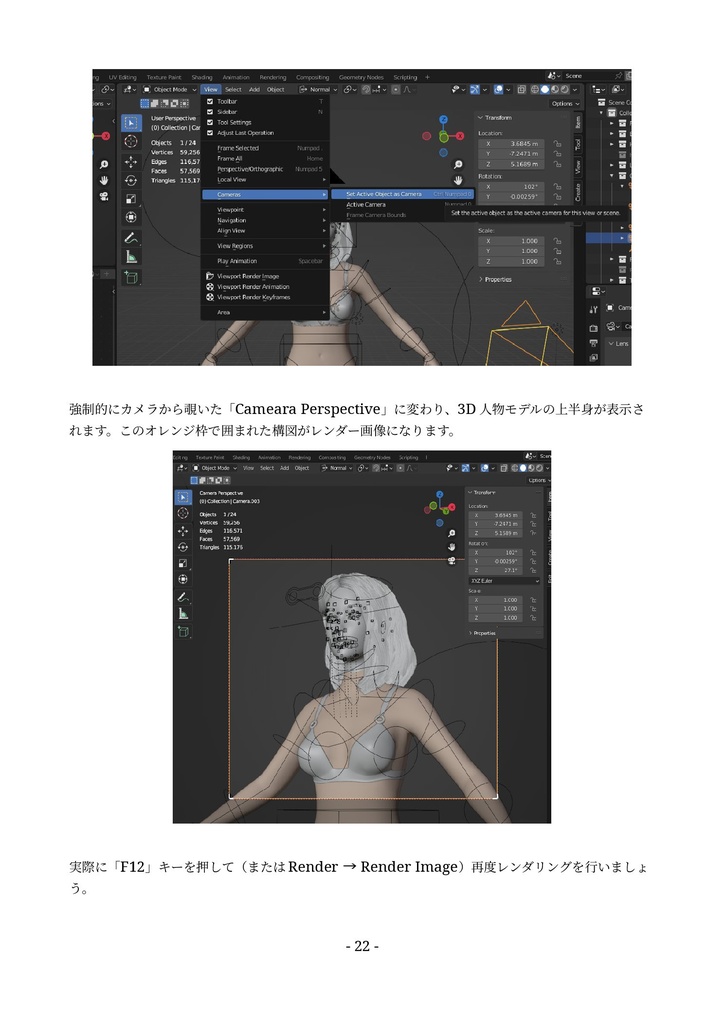Choose Set Active Object as Camera
The width and height of the screenshot is (724, 1024).
pyautogui.click(x=402, y=194)
